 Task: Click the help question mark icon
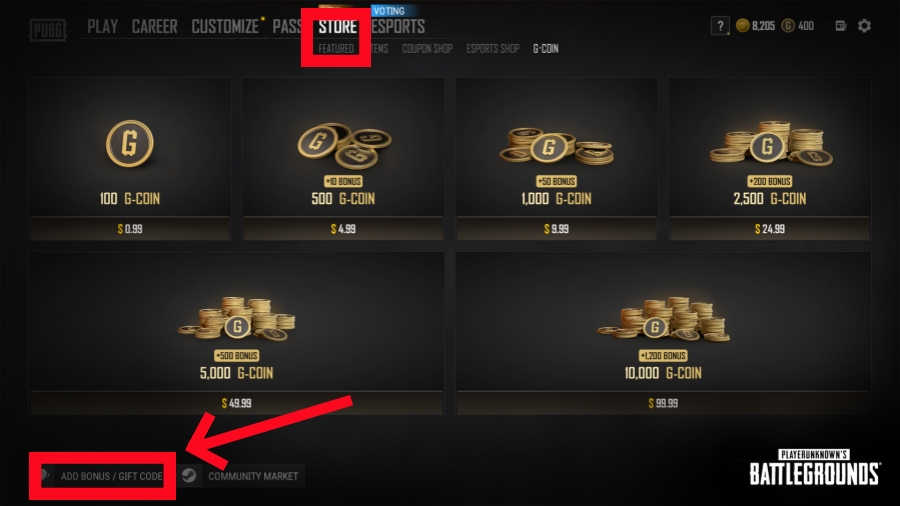(x=720, y=26)
